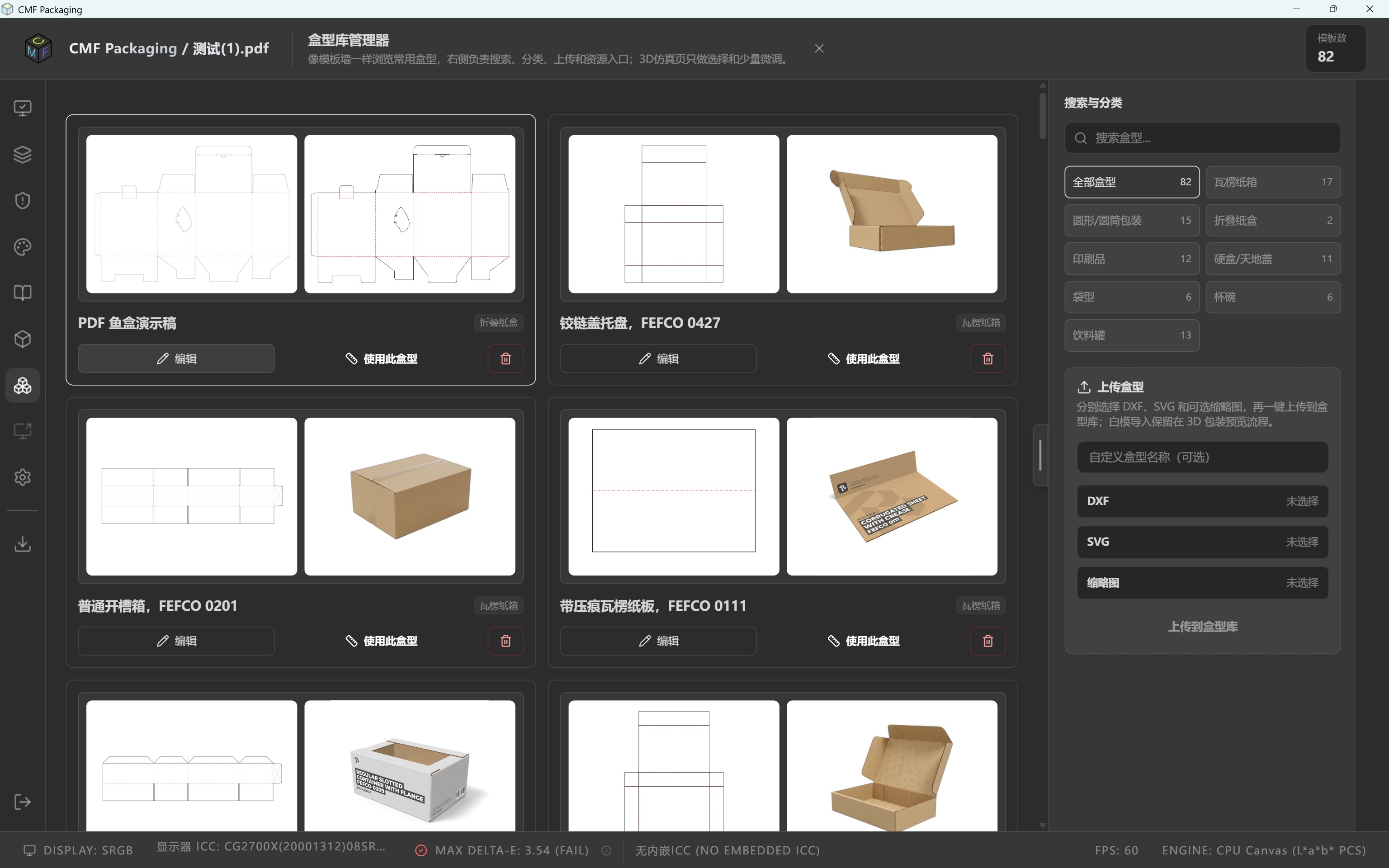Open the open-book sidebar icon

23,293
